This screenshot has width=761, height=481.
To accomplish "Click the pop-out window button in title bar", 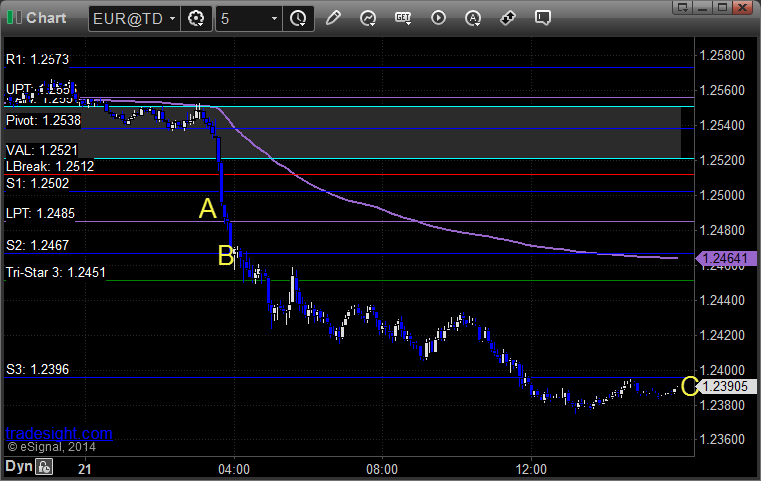I will (x=683, y=8).
